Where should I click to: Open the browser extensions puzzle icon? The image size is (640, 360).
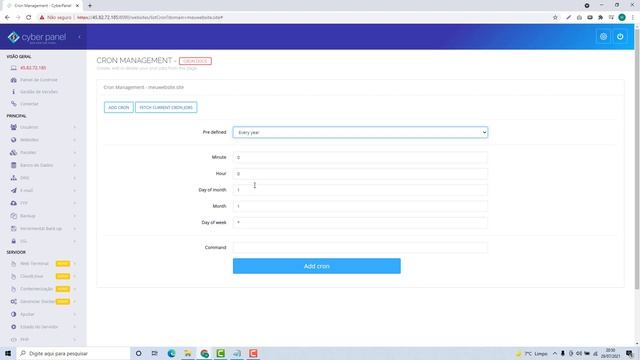click(x=600, y=18)
